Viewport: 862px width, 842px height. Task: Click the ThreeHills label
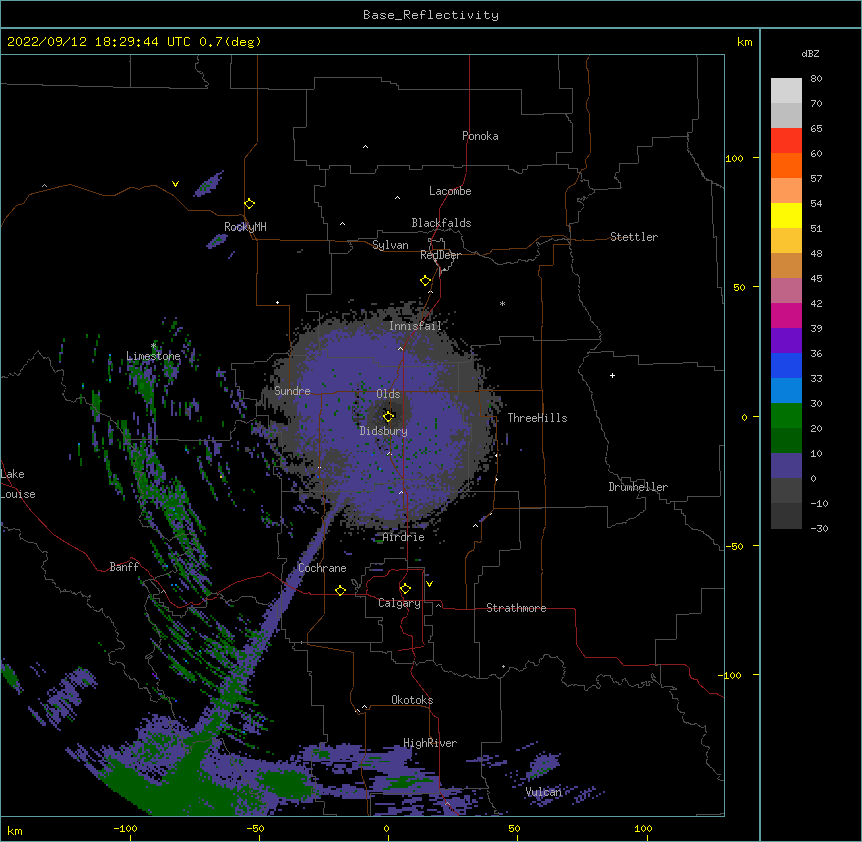click(537, 418)
